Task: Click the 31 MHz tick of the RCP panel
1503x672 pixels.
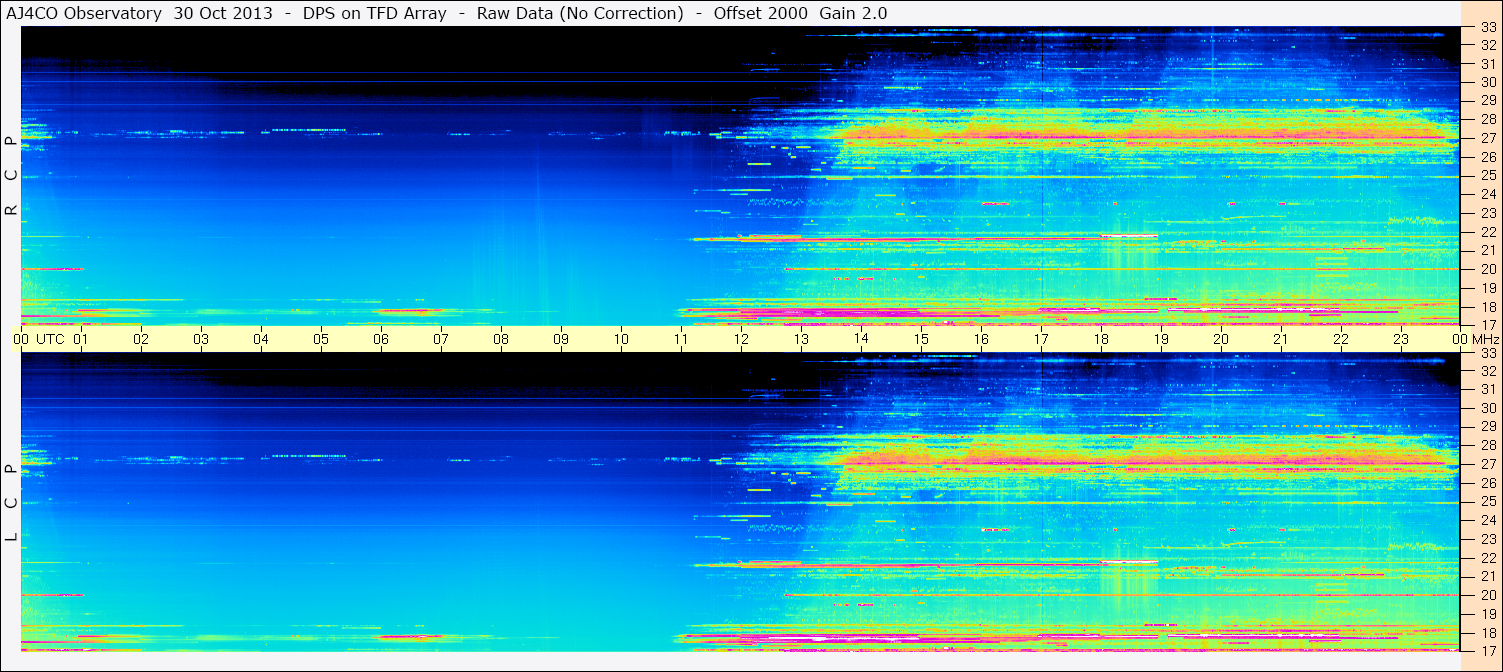Action: [x=1487, y=64]
